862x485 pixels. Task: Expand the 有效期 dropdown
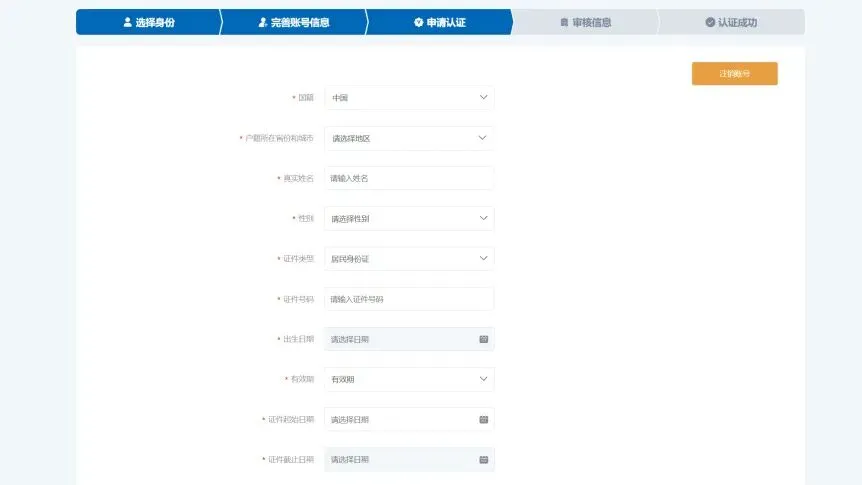(409, 379)
